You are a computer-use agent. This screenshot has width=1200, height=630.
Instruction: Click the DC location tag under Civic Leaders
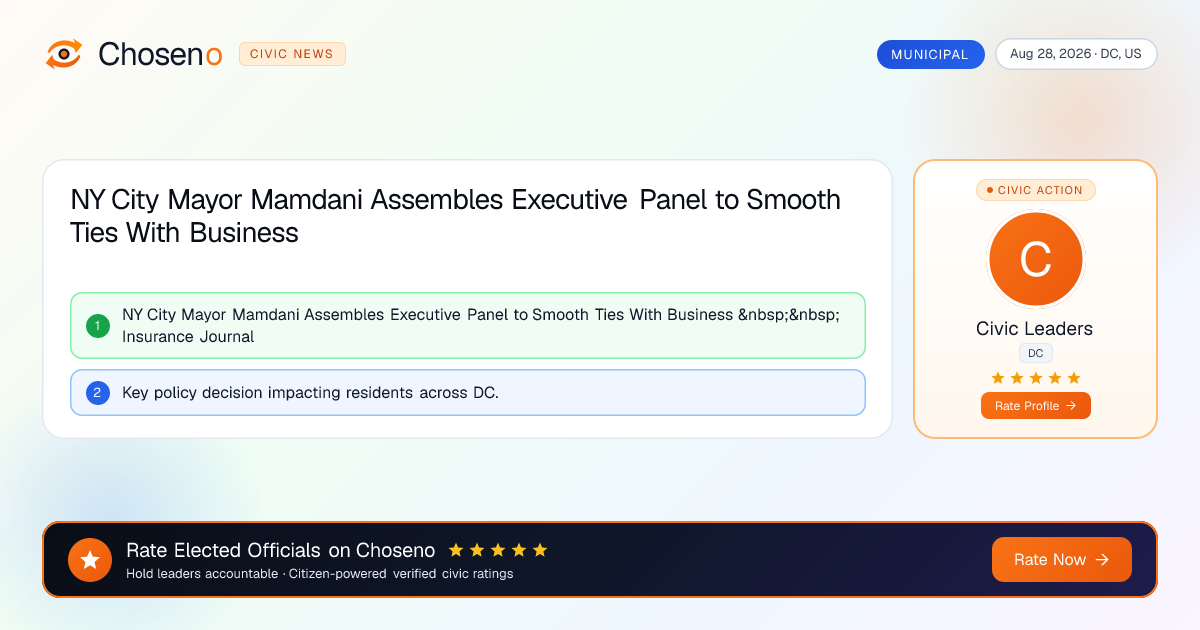(x=1036, y=353)
